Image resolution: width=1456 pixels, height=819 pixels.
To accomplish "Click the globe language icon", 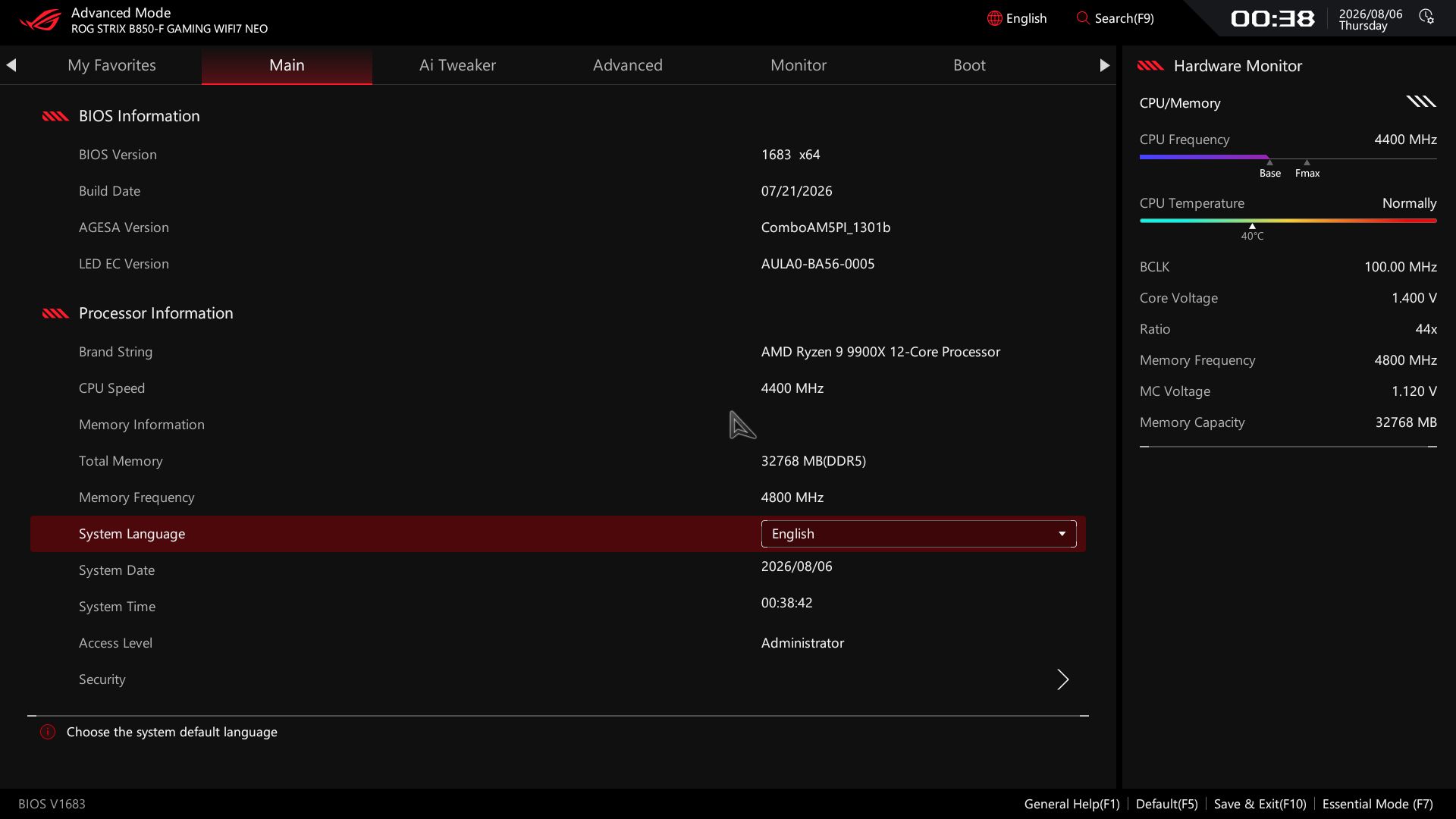I will coord(994,18).
